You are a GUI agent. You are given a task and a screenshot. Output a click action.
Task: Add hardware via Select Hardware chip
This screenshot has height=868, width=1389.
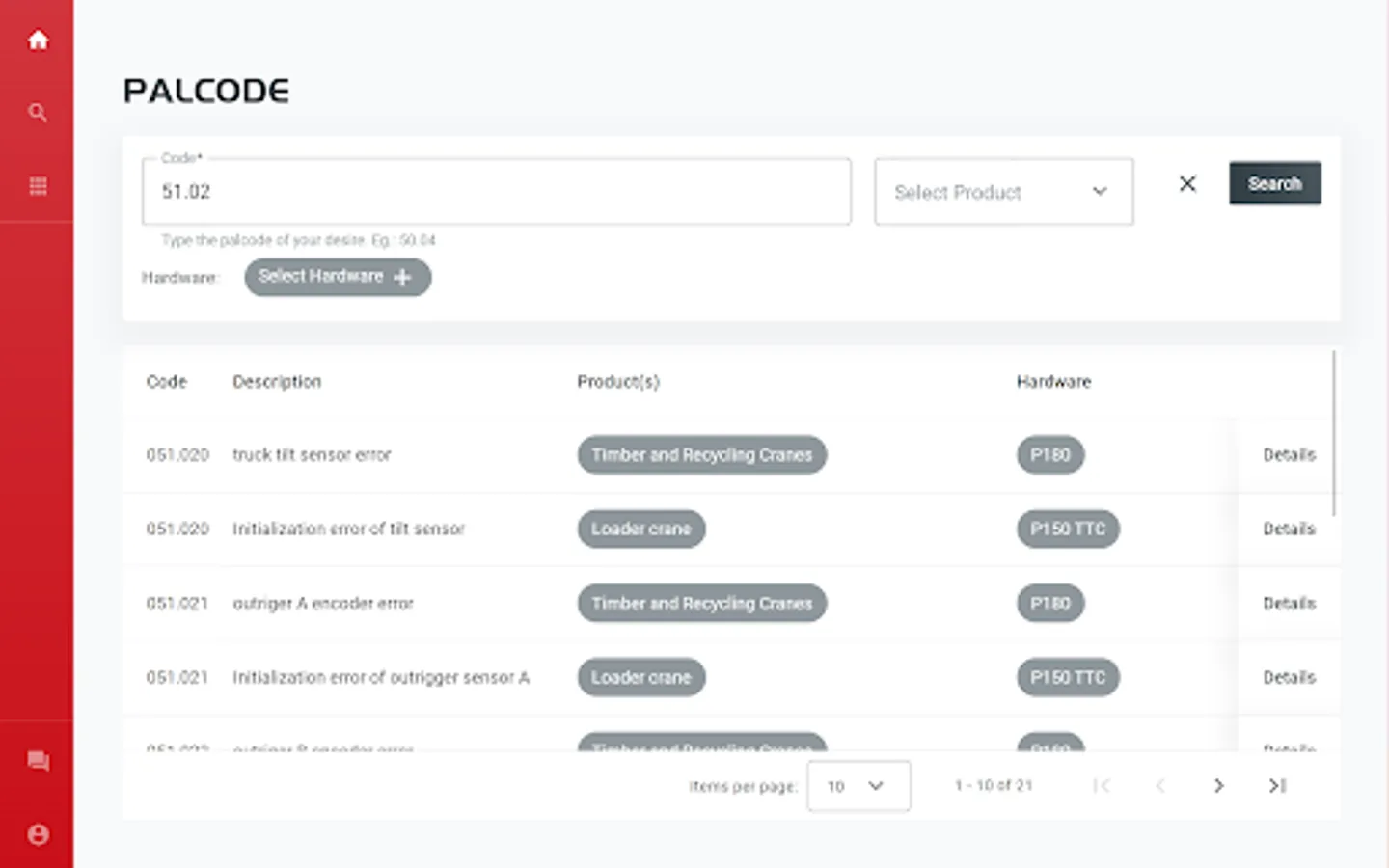(x=337, y=277)
